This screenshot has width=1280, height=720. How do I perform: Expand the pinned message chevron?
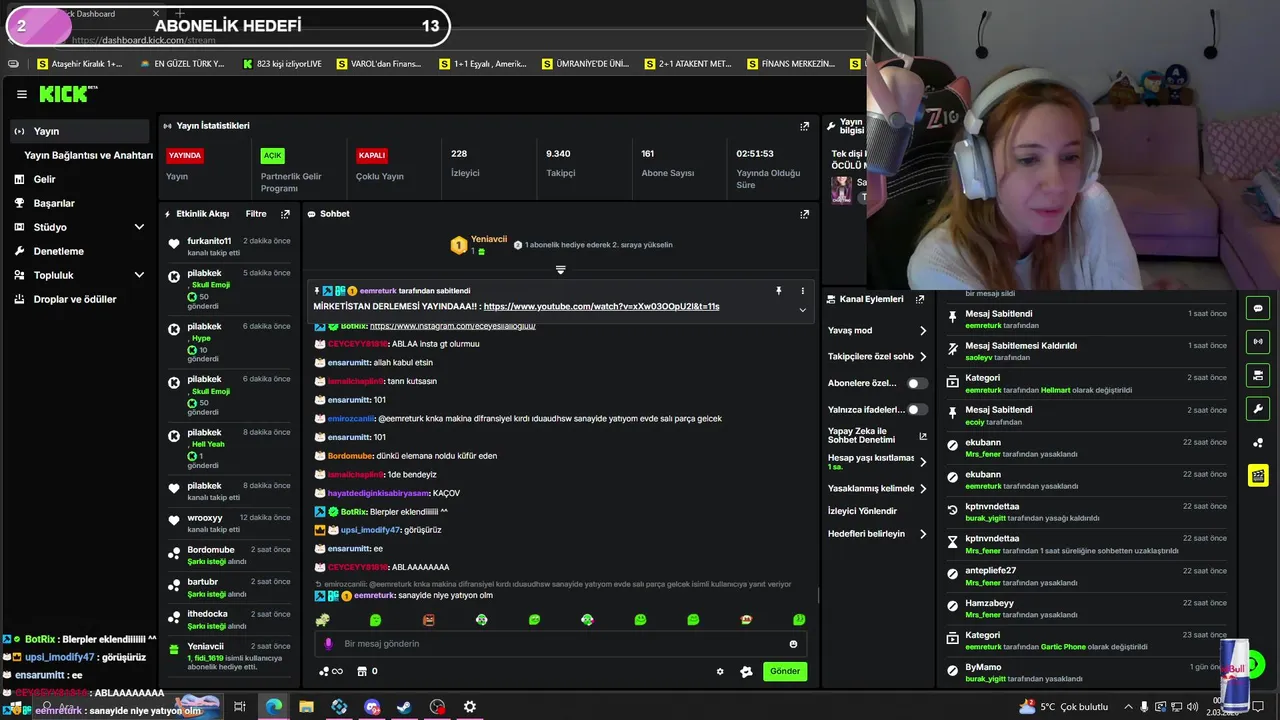tap(802, 309)
